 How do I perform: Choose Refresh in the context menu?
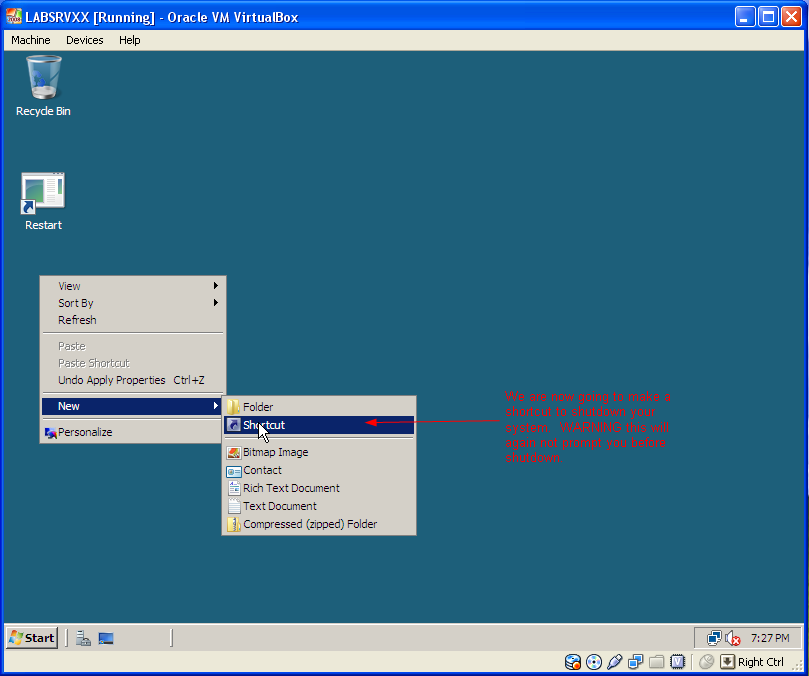coord(133,320)
